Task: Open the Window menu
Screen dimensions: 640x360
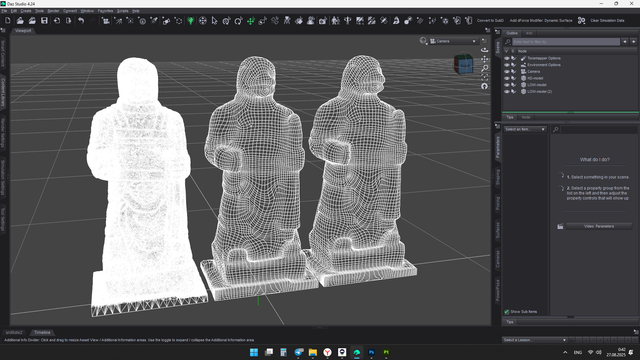Action: tap(87, 11)
